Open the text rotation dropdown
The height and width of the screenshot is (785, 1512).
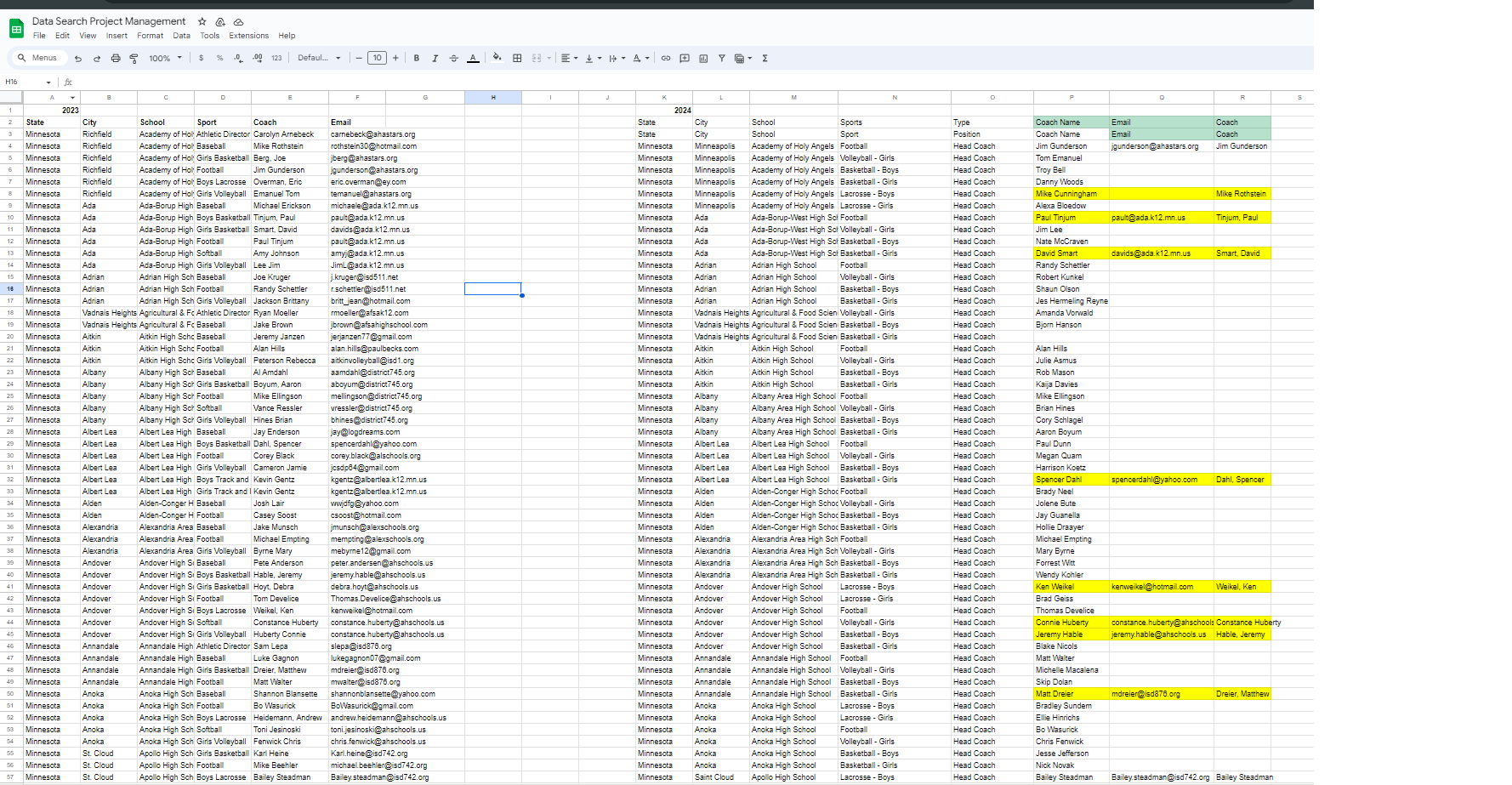[x=640, y=59]
